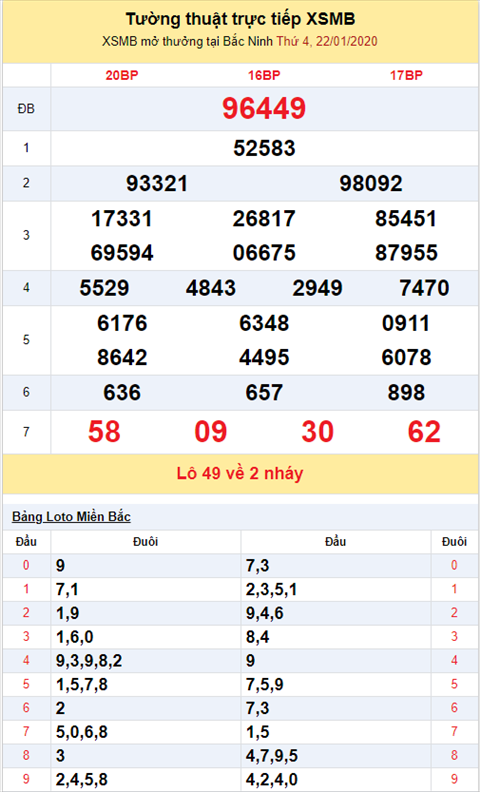Click seventh prize number 30
The height and width of the screenshot is (792, 480).
click(x=317, y=432)
